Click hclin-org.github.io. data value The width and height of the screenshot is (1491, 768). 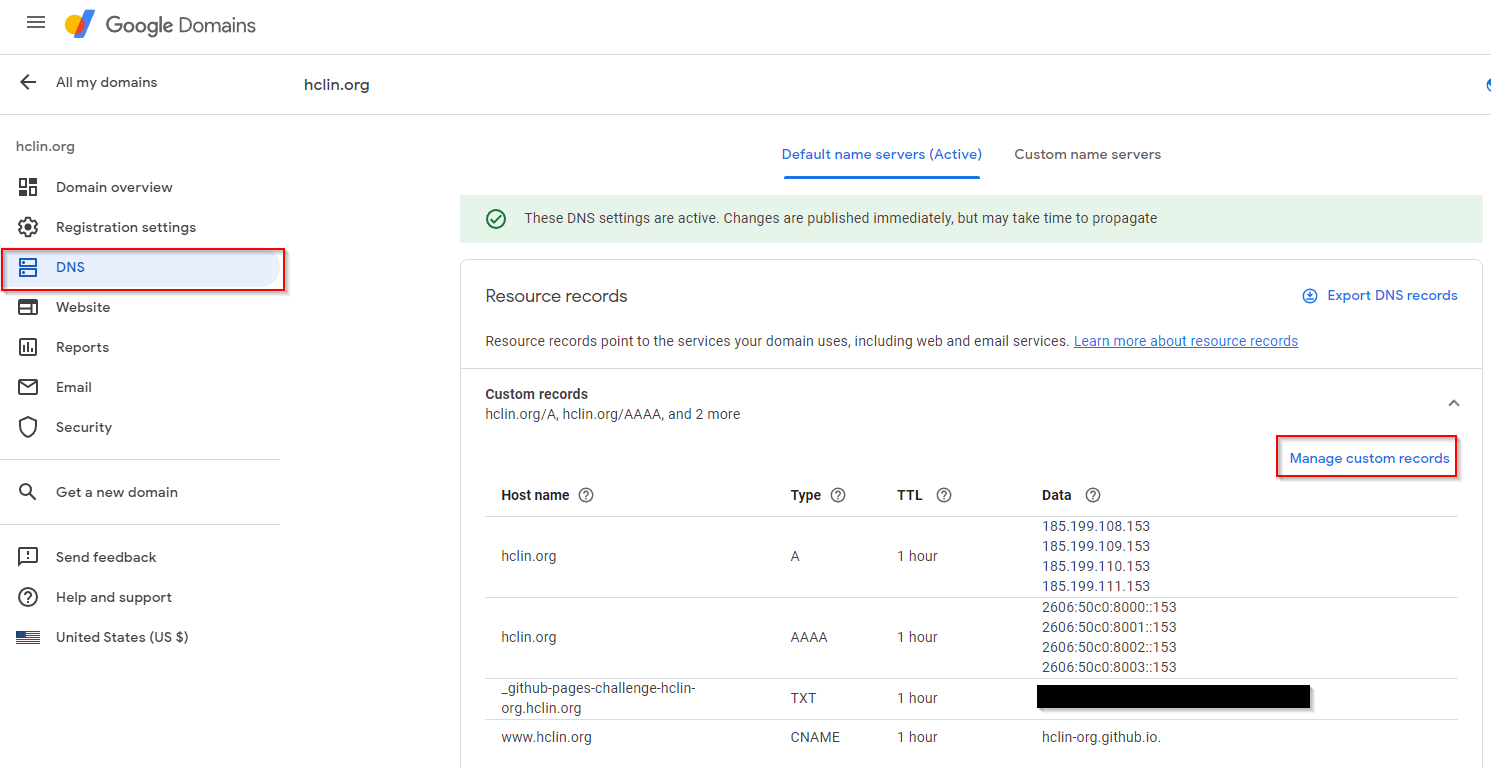coord(1101,737)
